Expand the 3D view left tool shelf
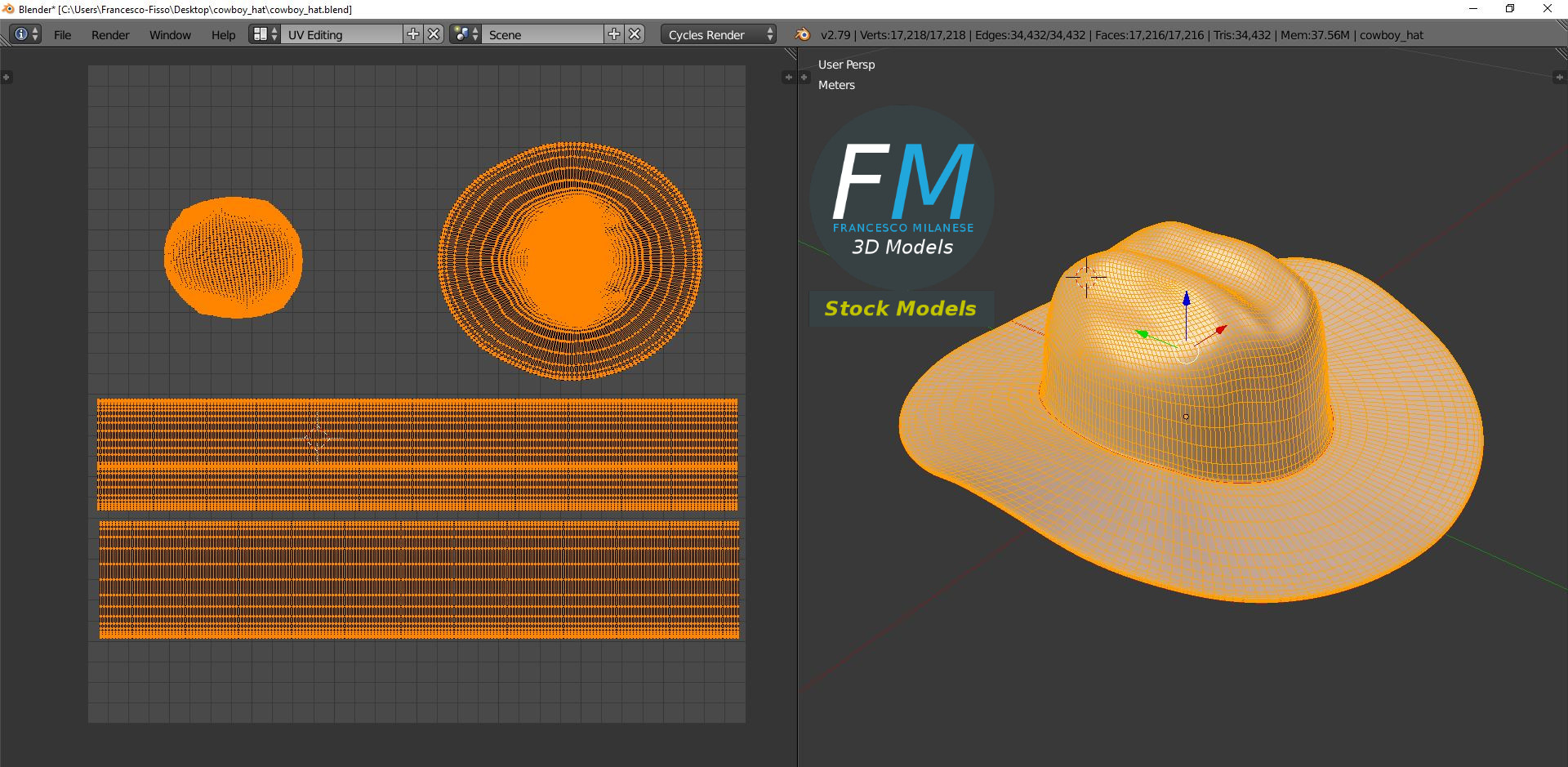1568x767 pixels. (804, 78)
